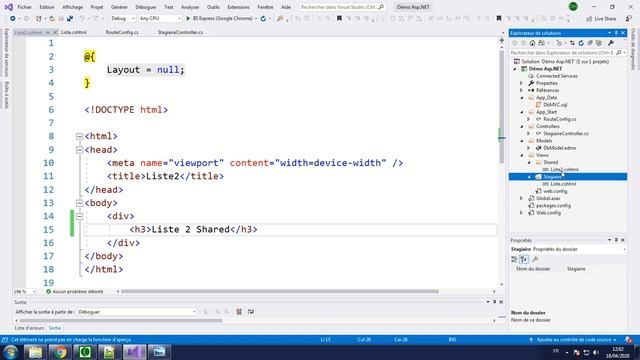This screenshot has height=360, width=640.
Task: Toggle word wrap icon in Sortie panel
Action: (251, 312)
